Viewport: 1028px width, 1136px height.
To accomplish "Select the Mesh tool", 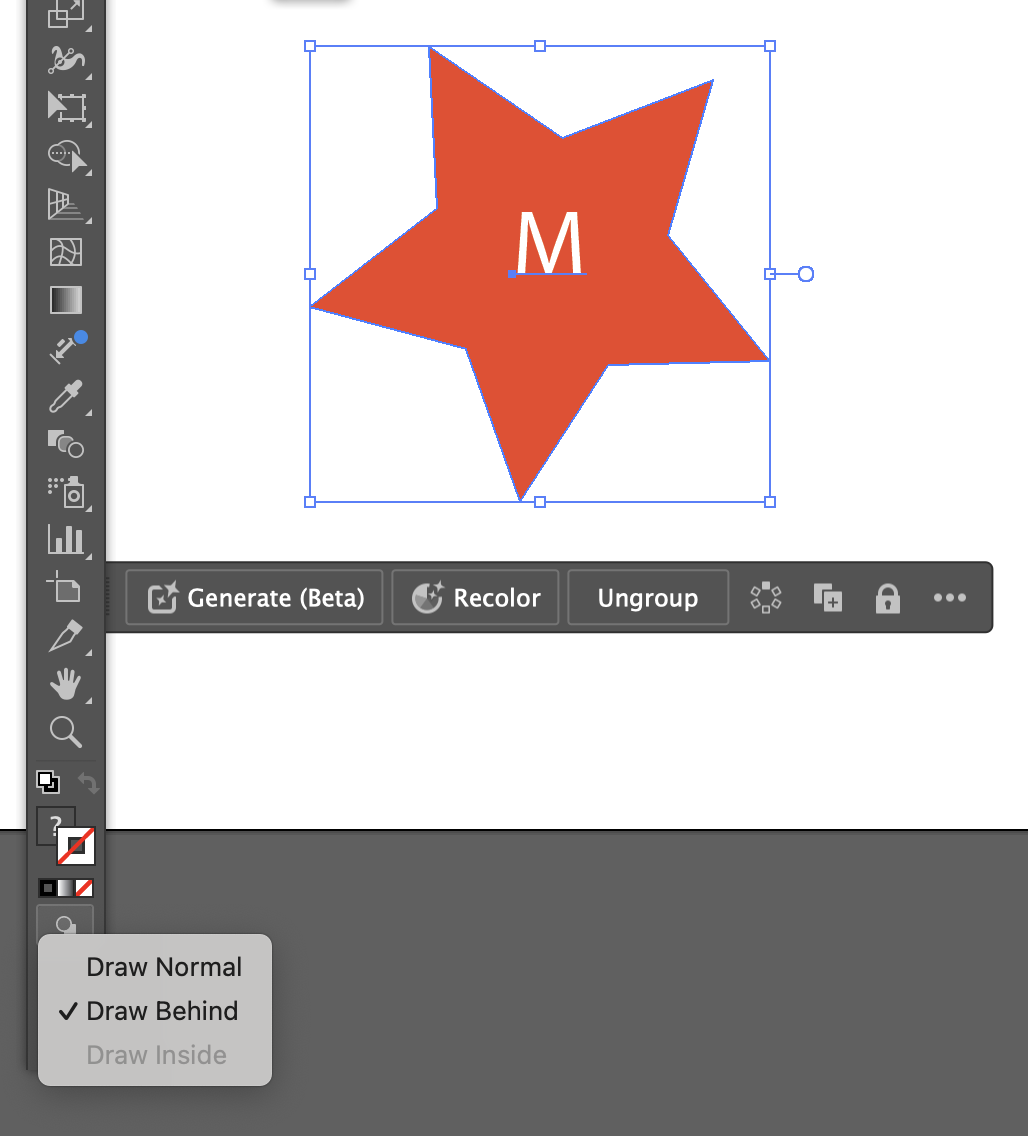I will (x=65, y=252).
